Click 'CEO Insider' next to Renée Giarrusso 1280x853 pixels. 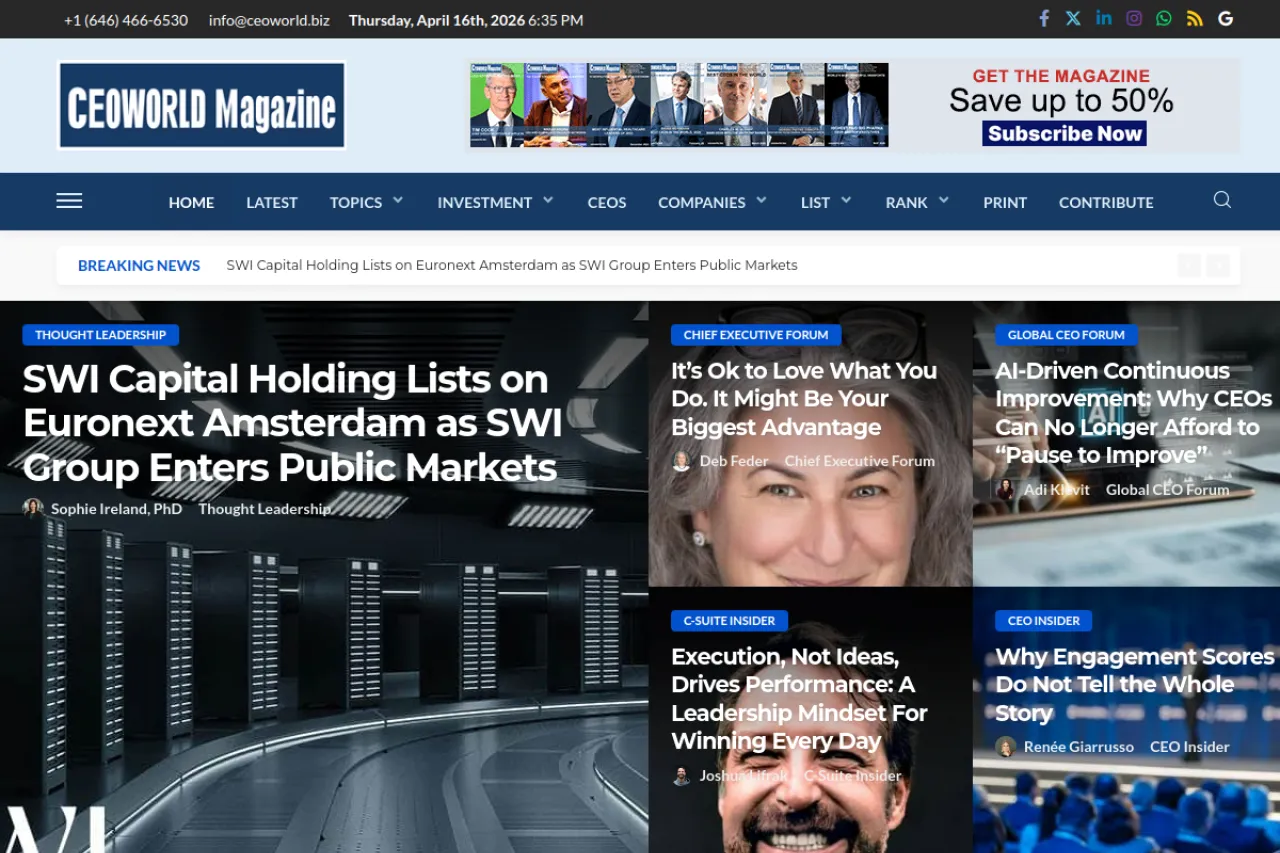(x=1190, y=747)
